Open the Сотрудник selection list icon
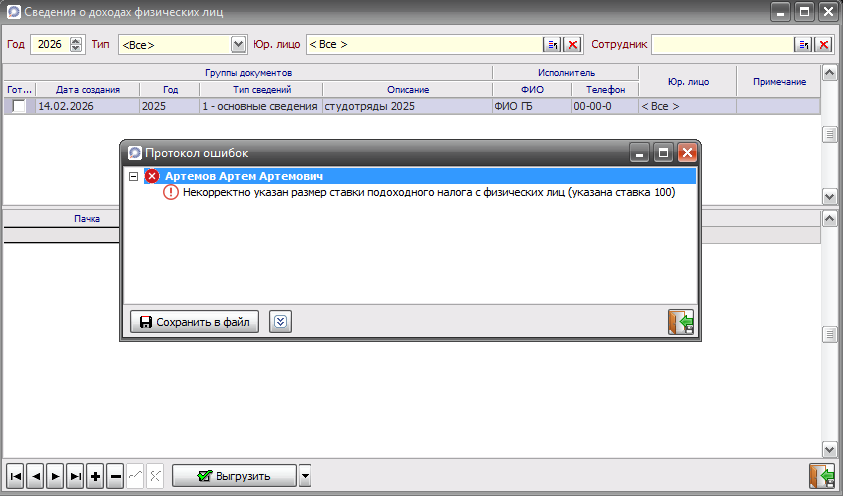The width and height of the screenshot is (843, 496). coord(803,45)
